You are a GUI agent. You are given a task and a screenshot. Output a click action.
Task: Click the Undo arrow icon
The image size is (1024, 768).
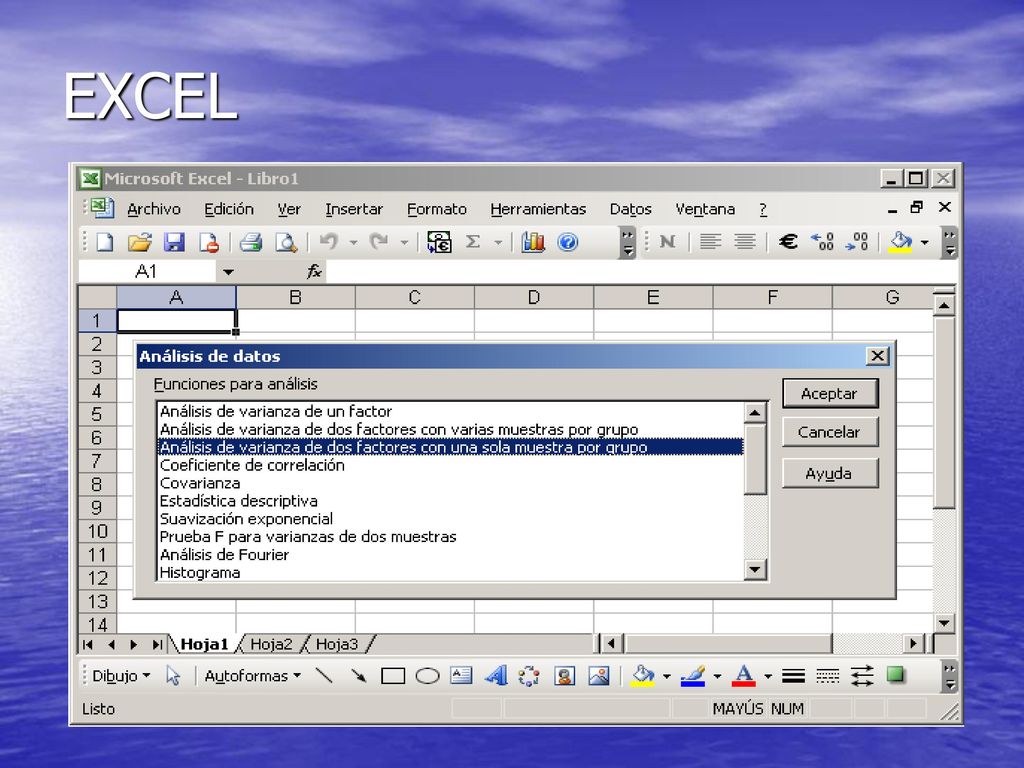[x=328, y=242]
